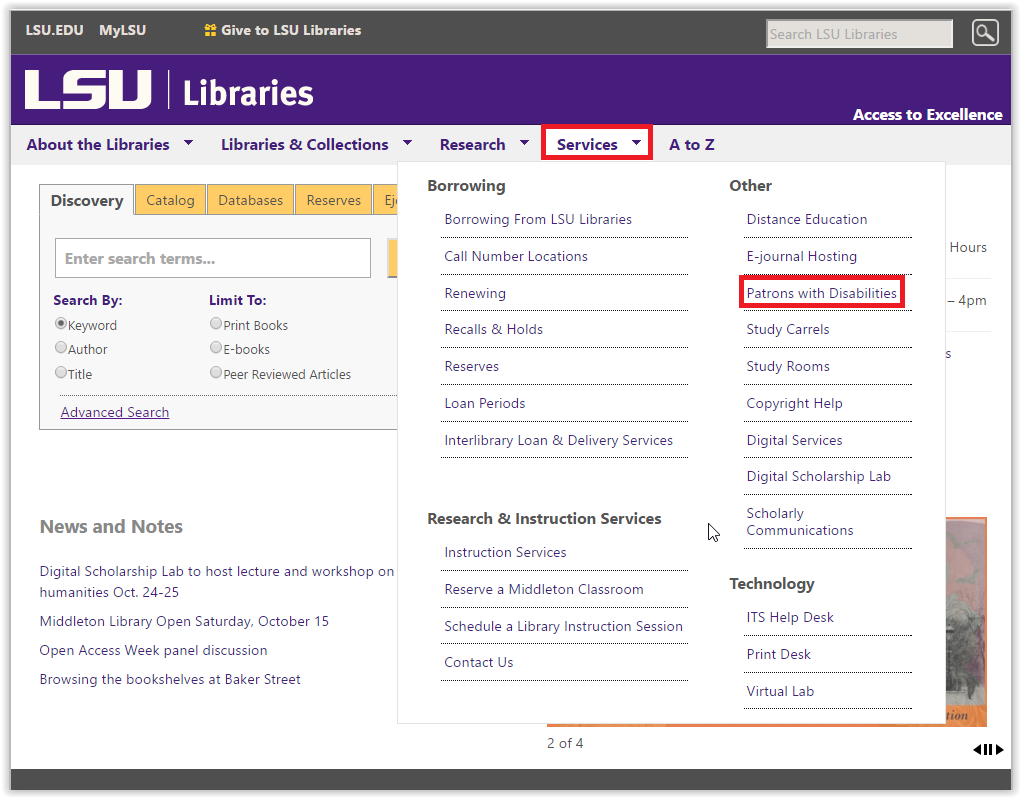Open the MyLSU link
Image resolution: width=1021 pixels, height=798 pixels.
122,30
